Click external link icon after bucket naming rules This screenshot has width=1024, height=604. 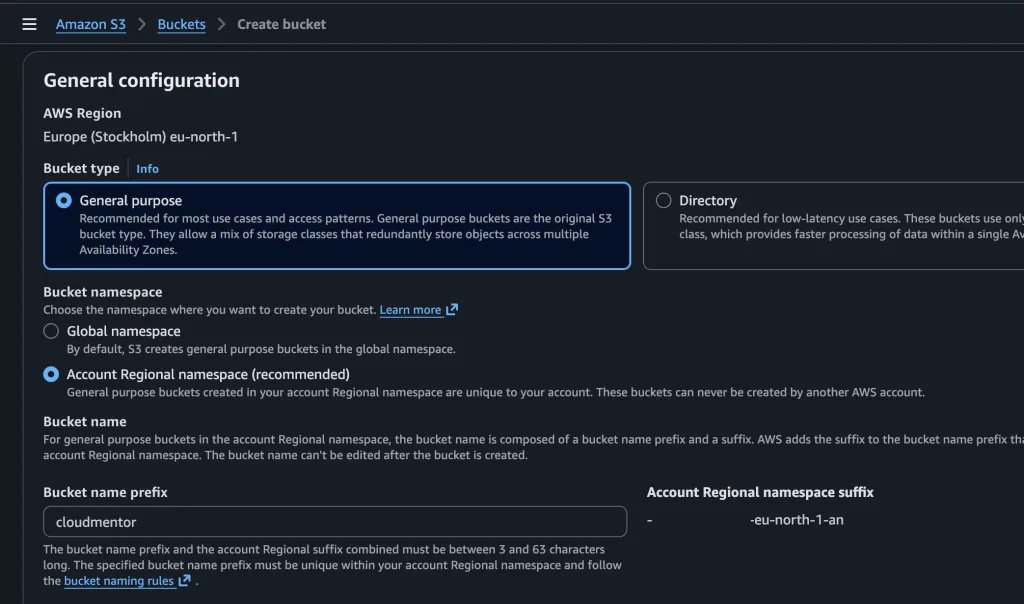click(185, 581)
